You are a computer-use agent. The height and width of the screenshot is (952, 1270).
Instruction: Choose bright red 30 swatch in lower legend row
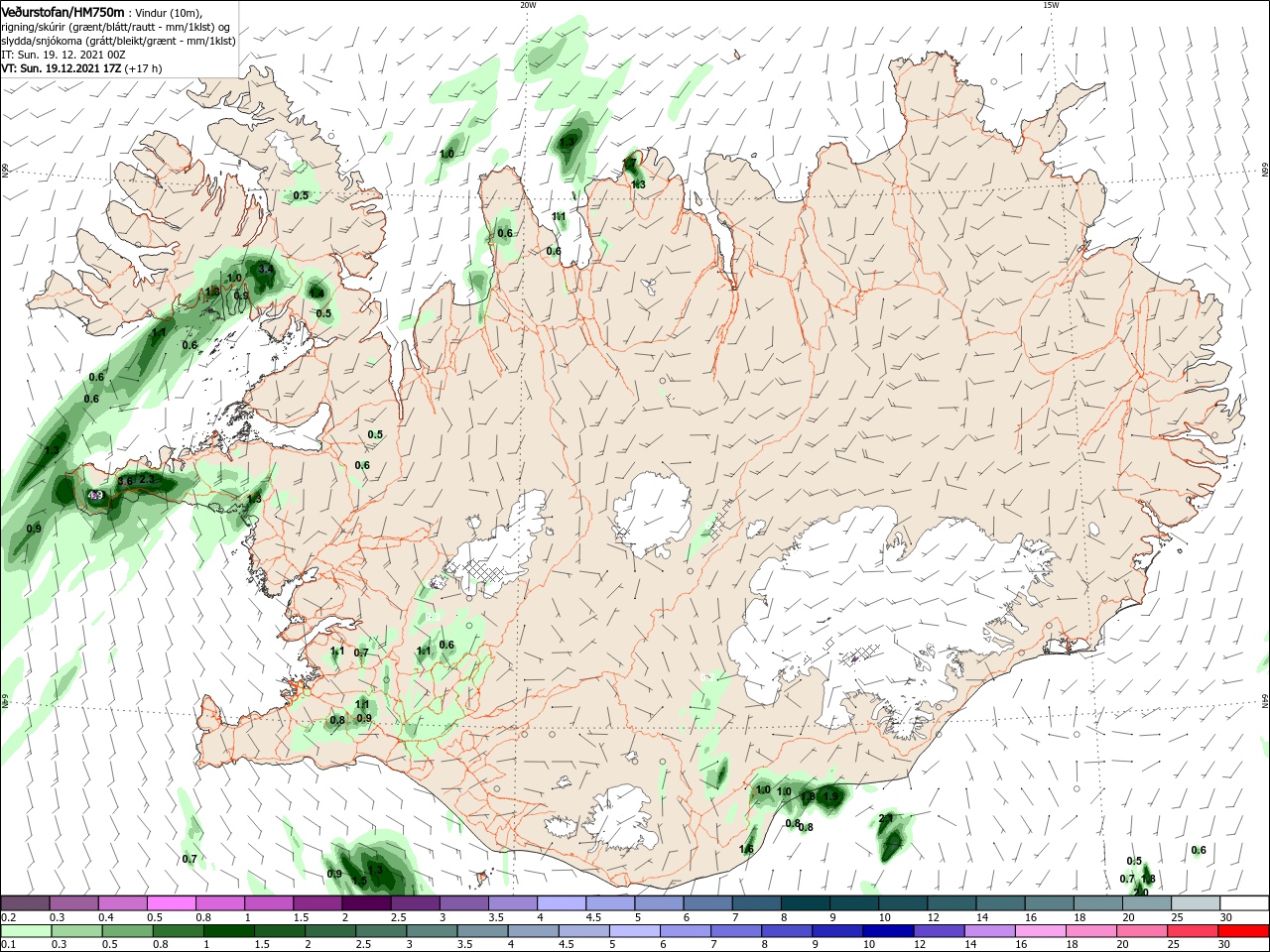[x=1242, y=931]
